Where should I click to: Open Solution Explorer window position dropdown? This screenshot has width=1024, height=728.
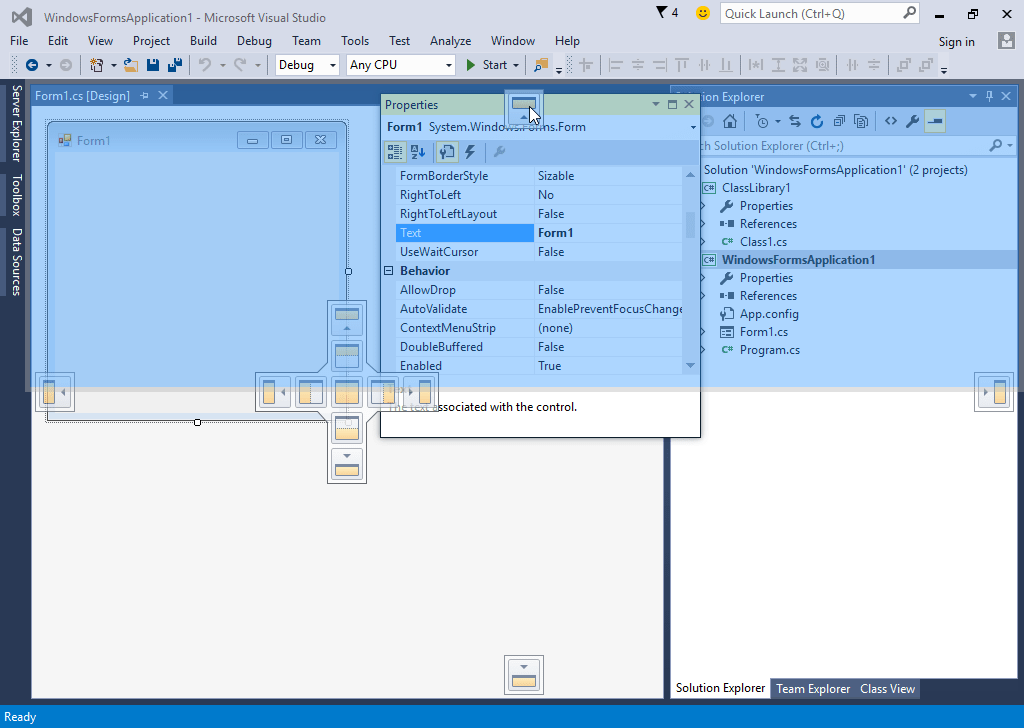pos(973,96)
